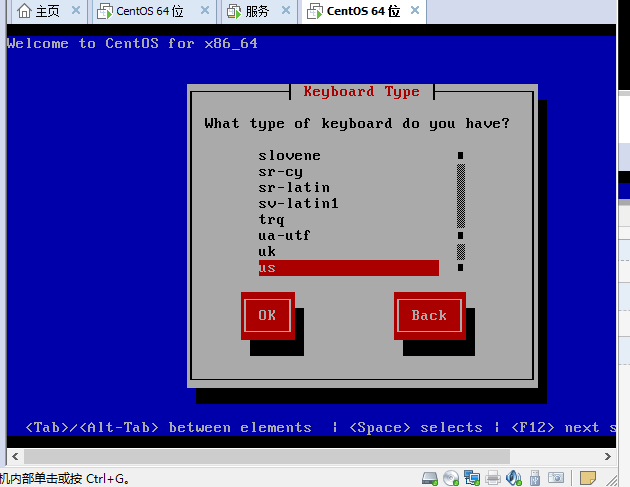Viewport: 630px width, 487px height.
Task: Select the sr-cy keyboard type
Action: (x=348, y=172)
